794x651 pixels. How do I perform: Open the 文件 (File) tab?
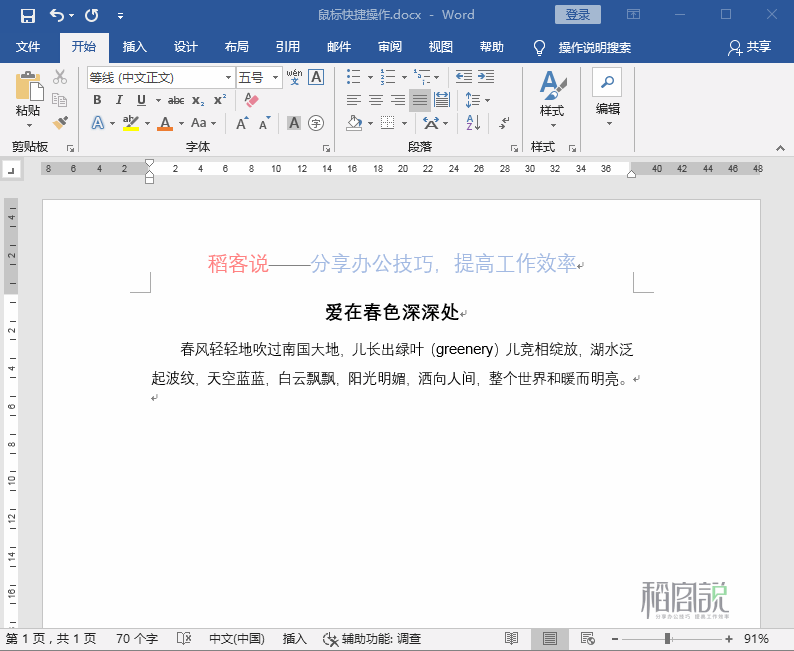pyautogui.click(x=28, y=47)
